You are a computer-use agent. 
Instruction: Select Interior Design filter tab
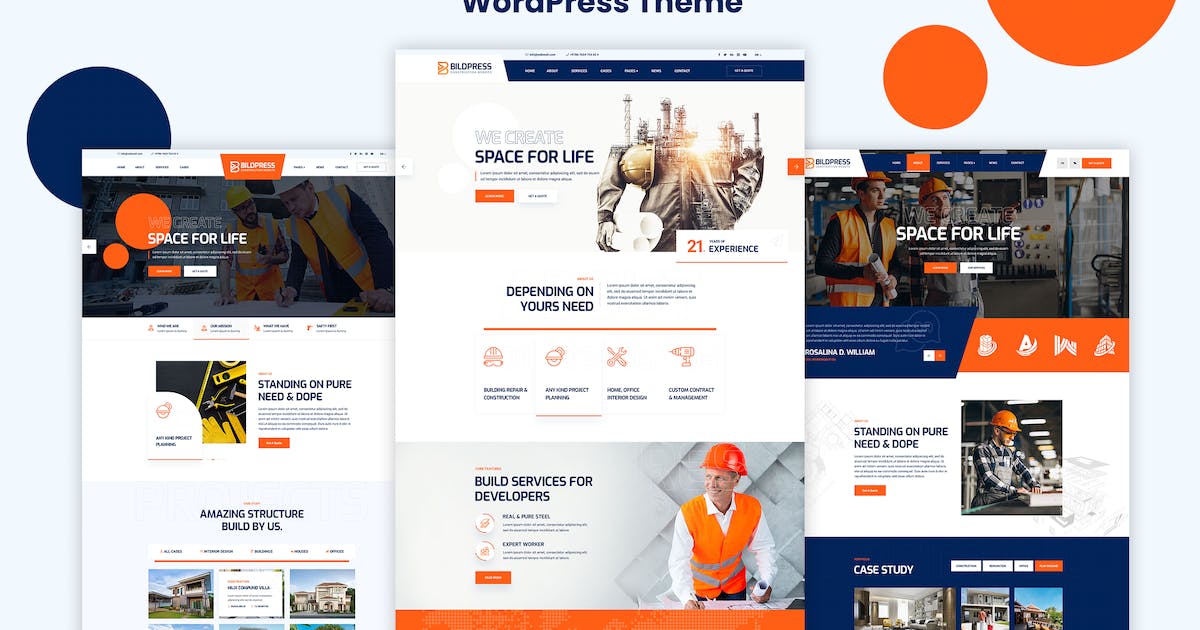point(217,551)
